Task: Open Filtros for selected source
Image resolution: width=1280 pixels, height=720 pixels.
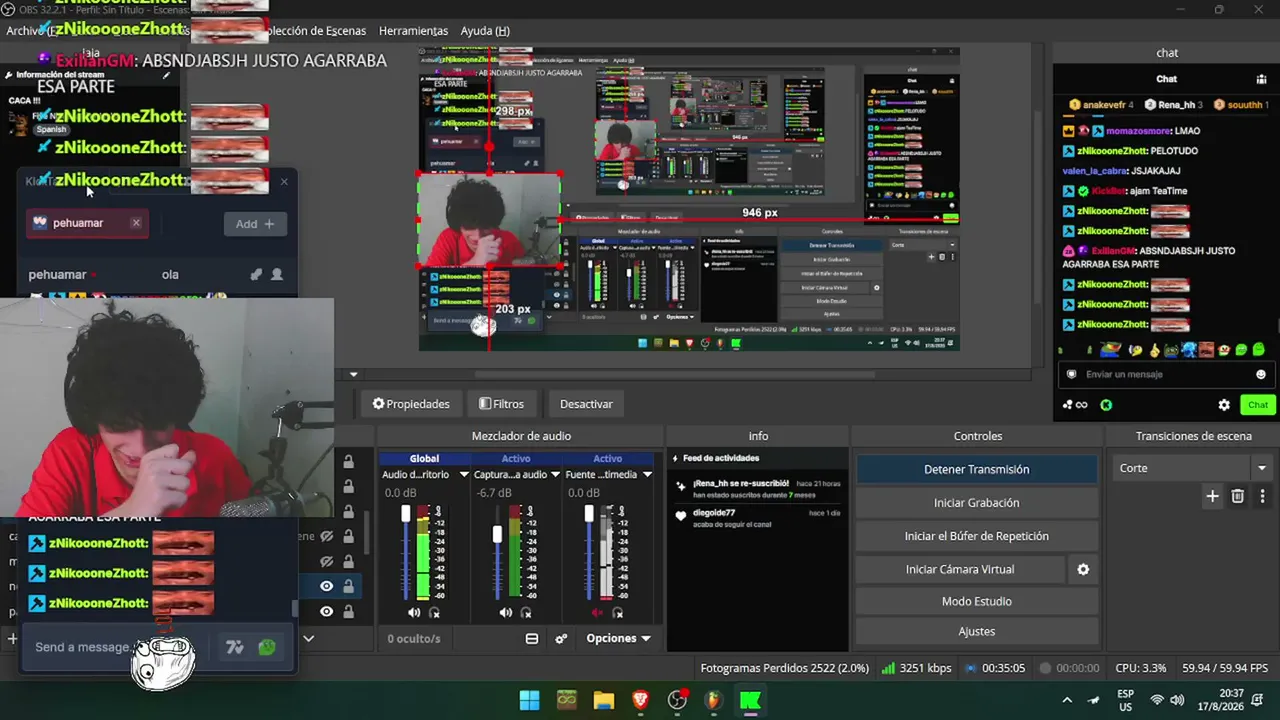Action: [501, 404]
